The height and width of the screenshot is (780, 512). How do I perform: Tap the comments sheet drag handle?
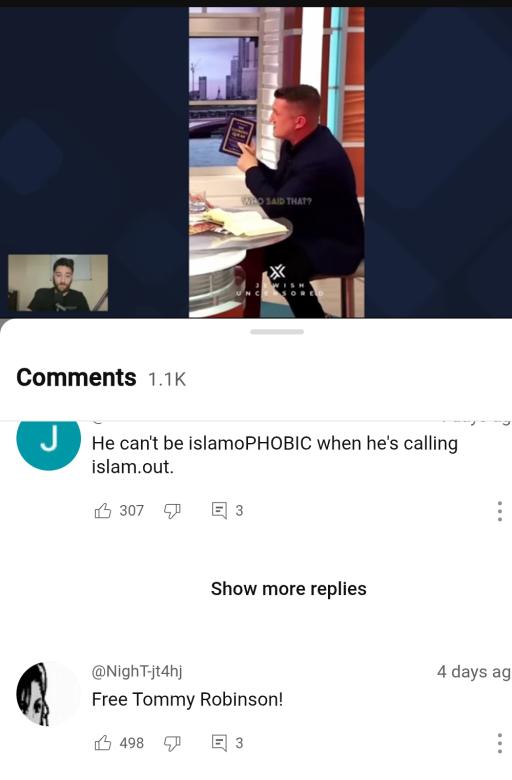pos(277,332)
